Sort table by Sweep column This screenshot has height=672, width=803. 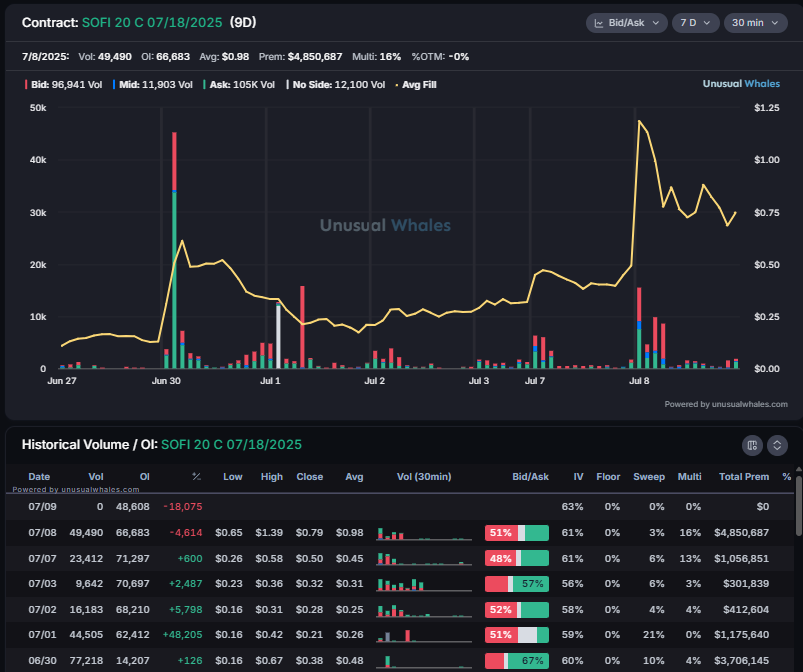[x=649, y=477]
